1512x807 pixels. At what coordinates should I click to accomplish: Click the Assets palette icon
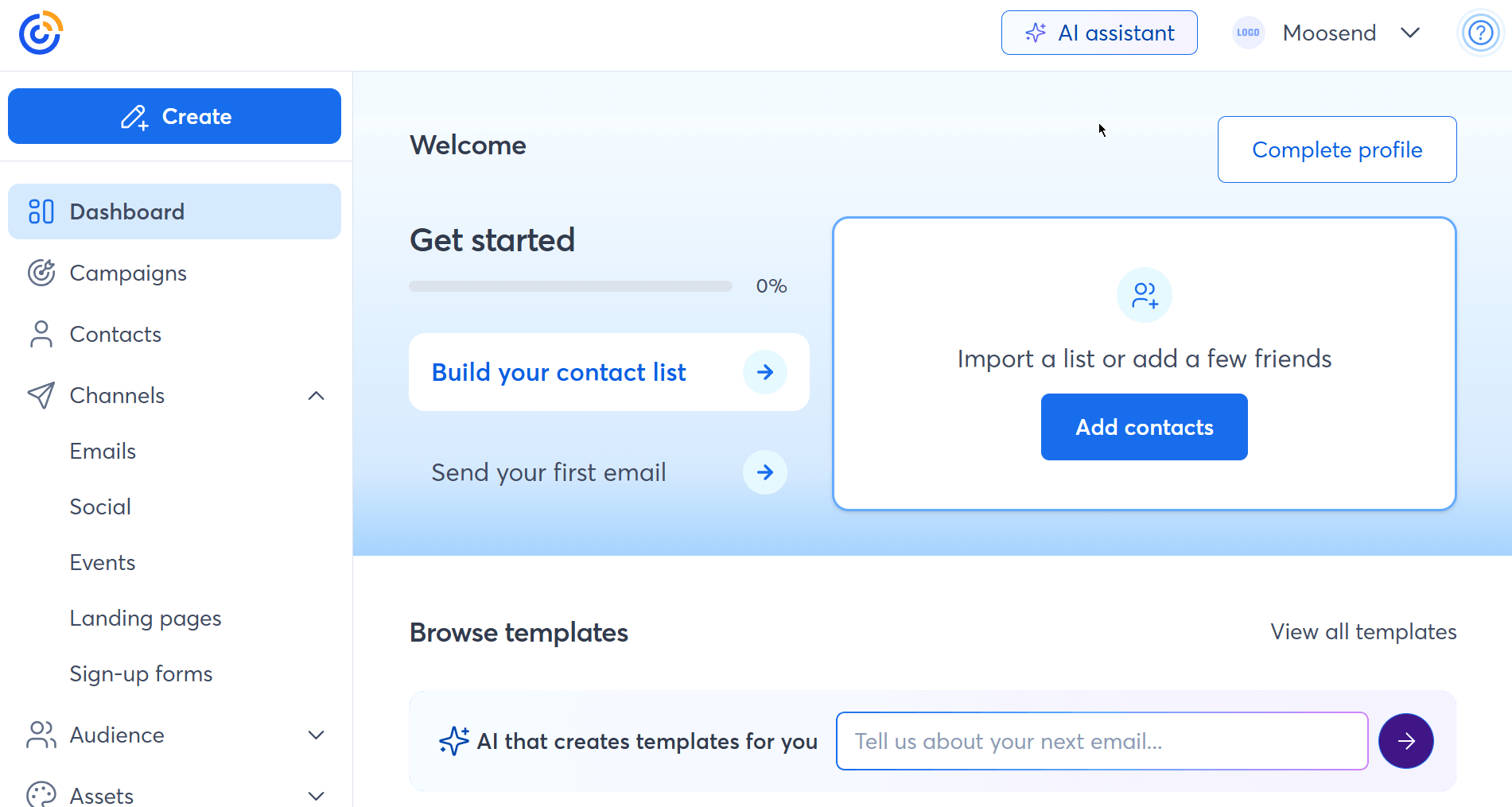click(41, 794)
